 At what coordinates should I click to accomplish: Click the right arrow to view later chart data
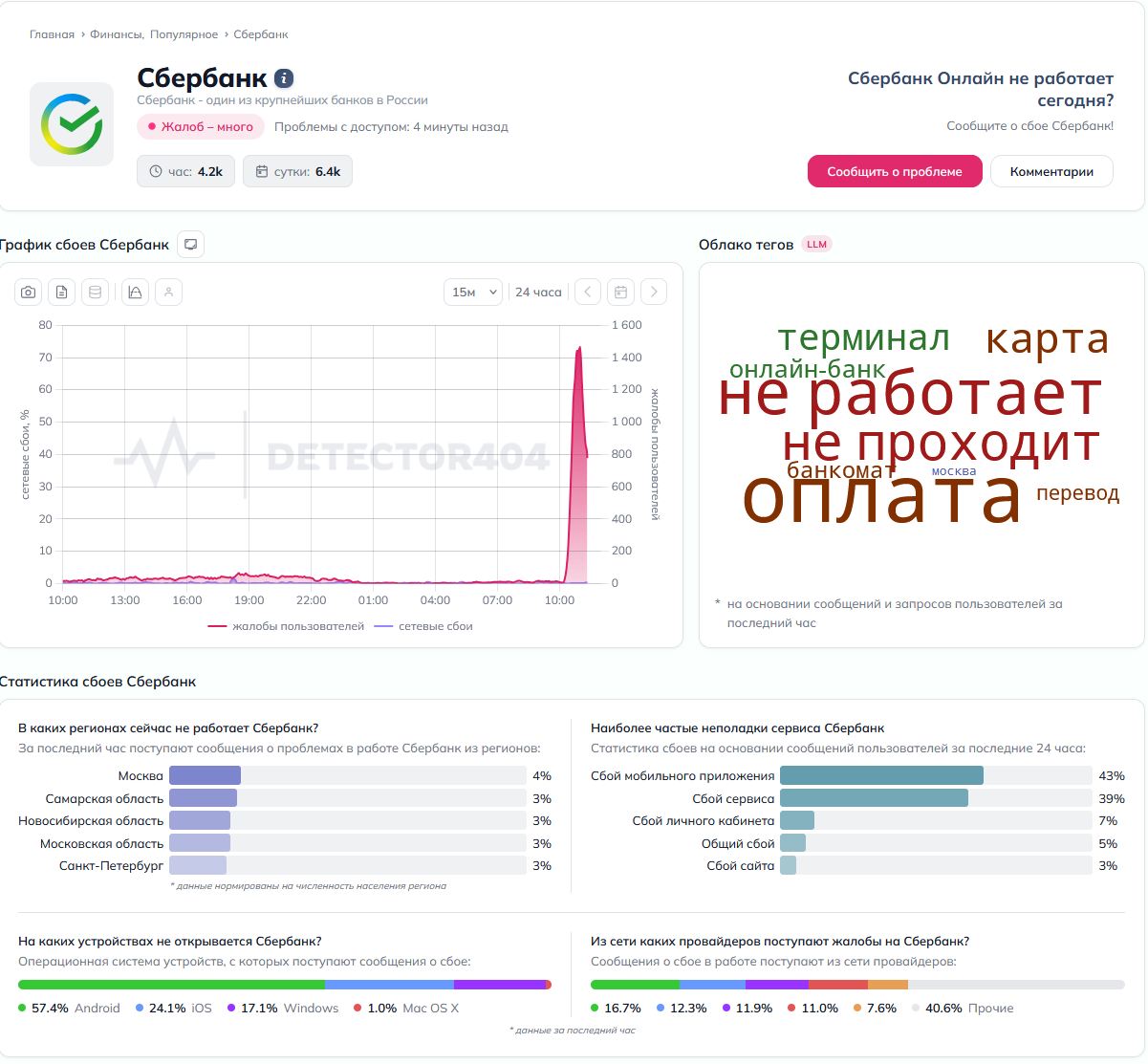pyautogui.click(x=654, y=292)
